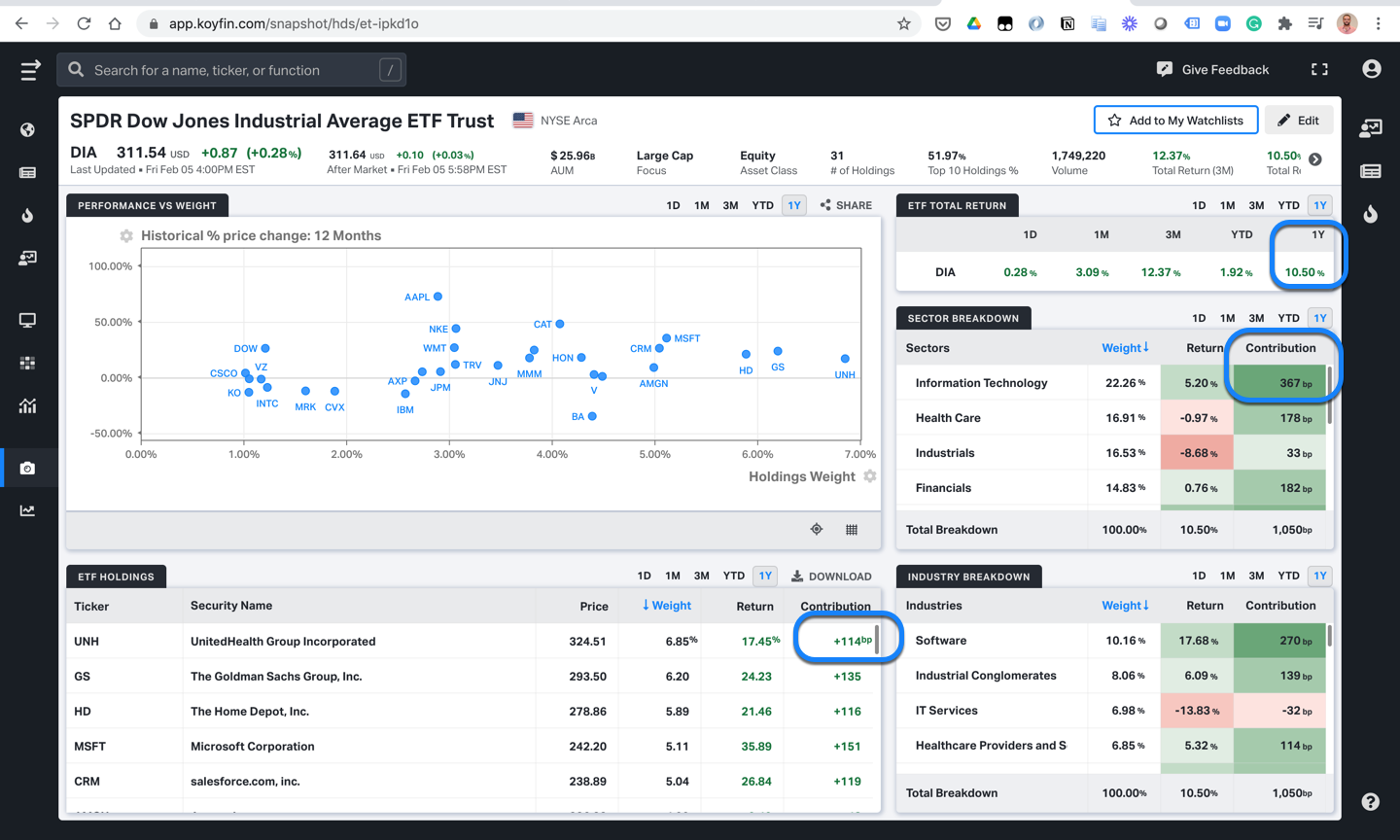Open the news list icon in left sidebar
This screenshot has height=840, width=1400.
27,172
